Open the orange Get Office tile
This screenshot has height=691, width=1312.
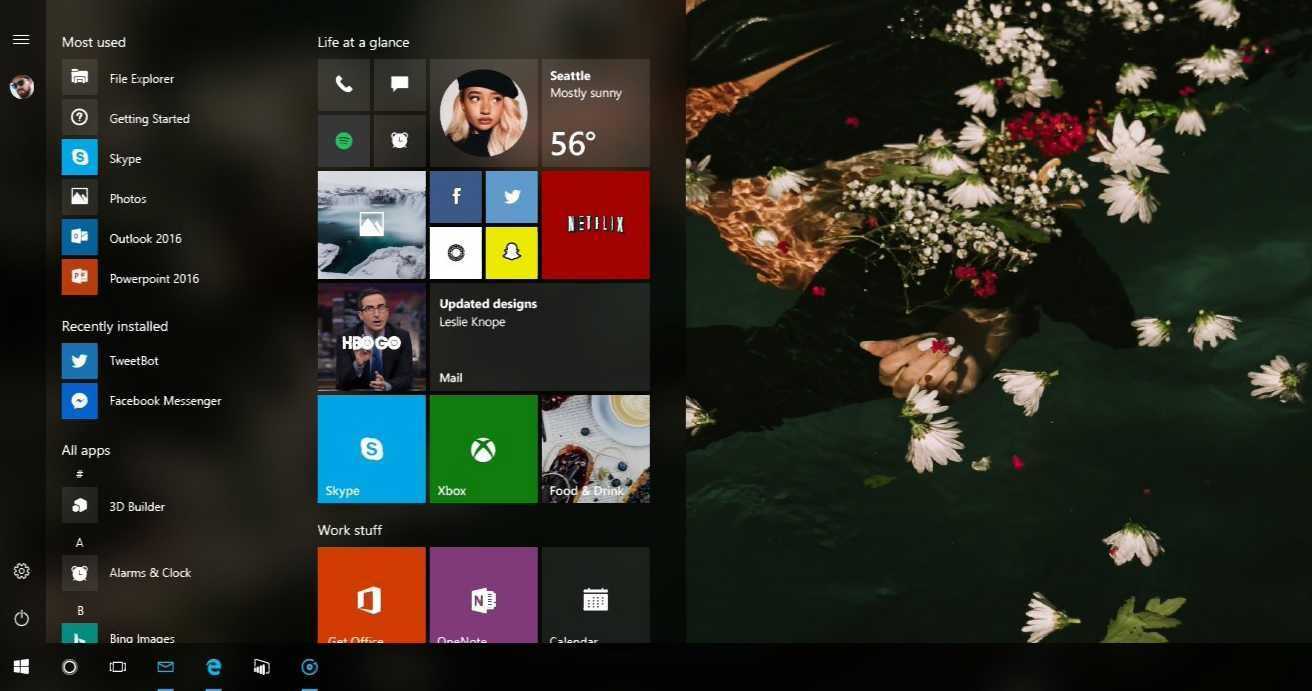click(x=372, y=595)
